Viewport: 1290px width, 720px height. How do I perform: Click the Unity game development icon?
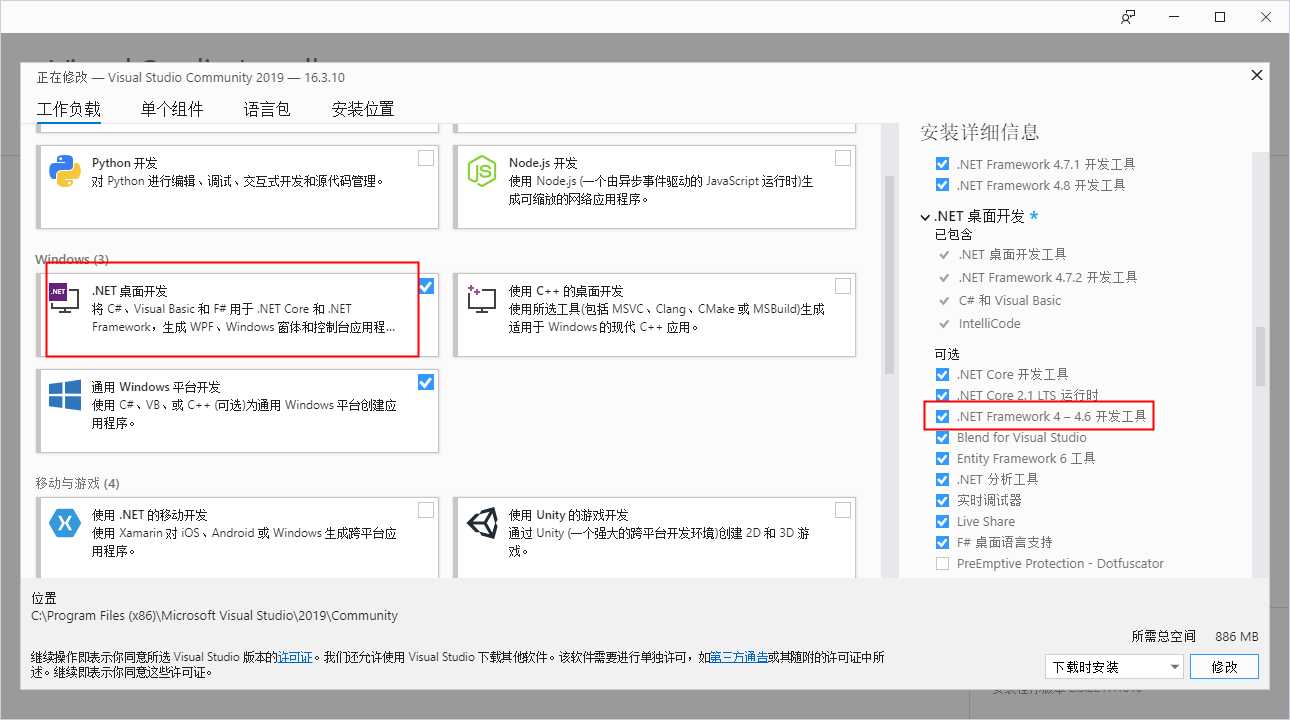pos(482,523)
